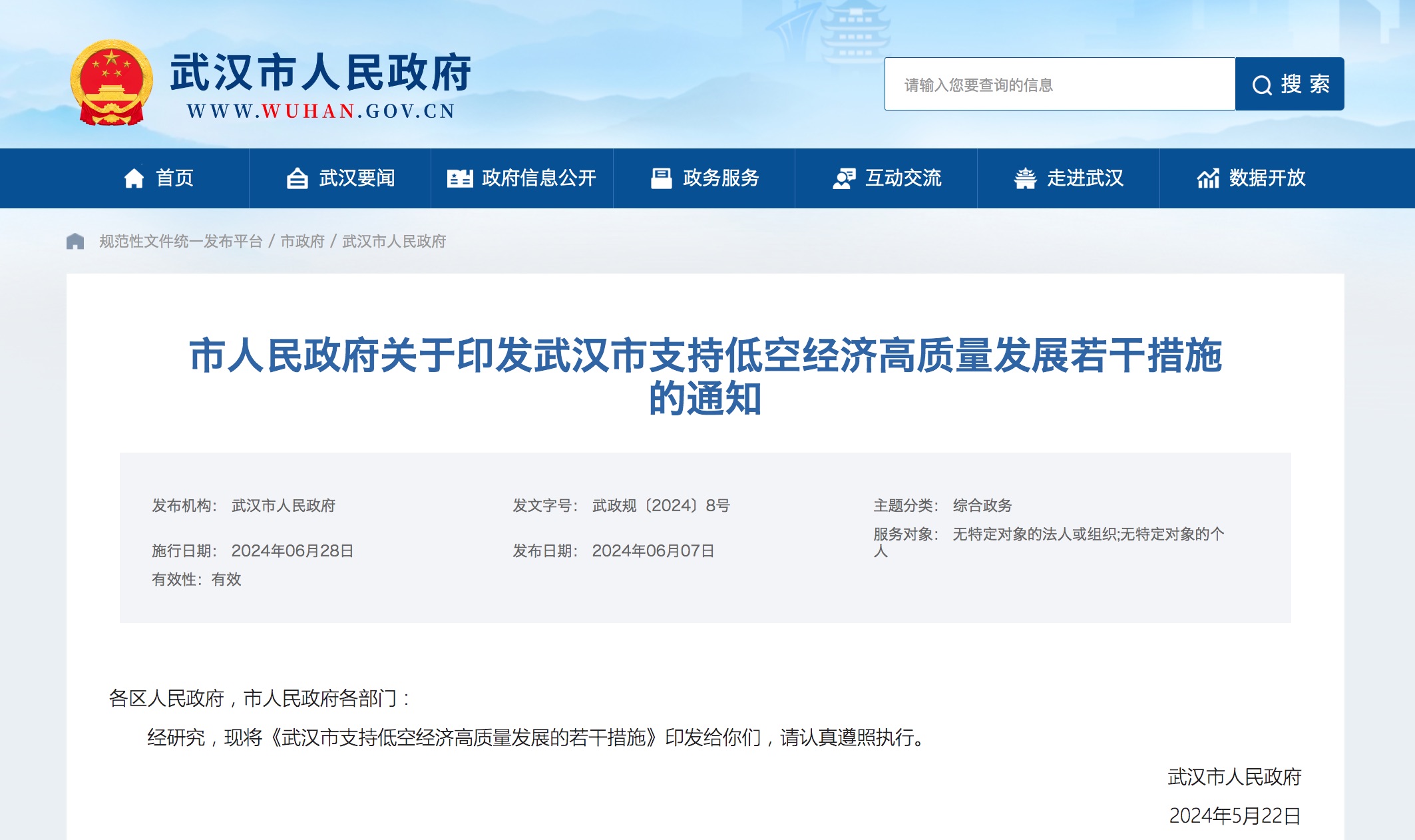Open the 政务服务 navigation menu item
Screen dimensions: 1415x840
pos(720,178)
